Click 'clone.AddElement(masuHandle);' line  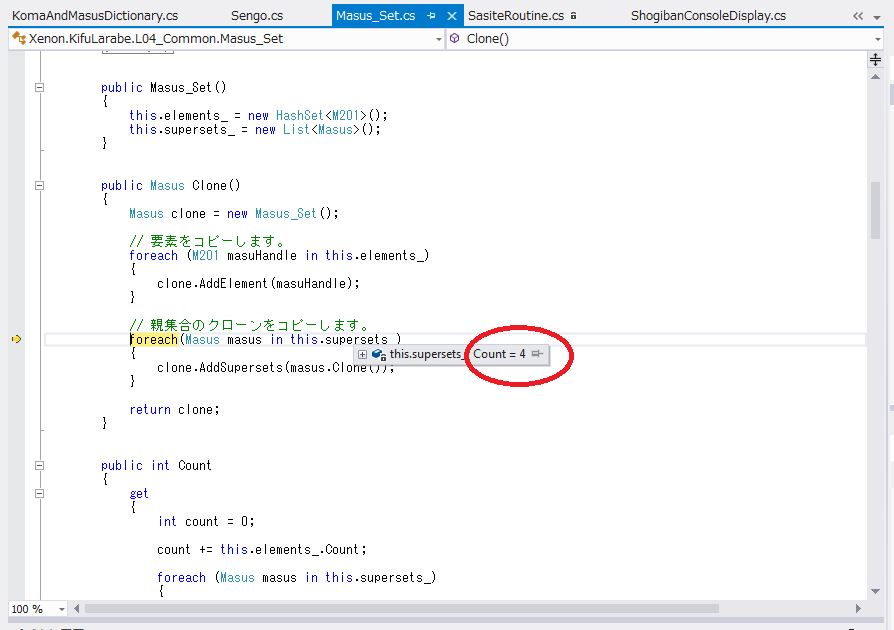258,283
